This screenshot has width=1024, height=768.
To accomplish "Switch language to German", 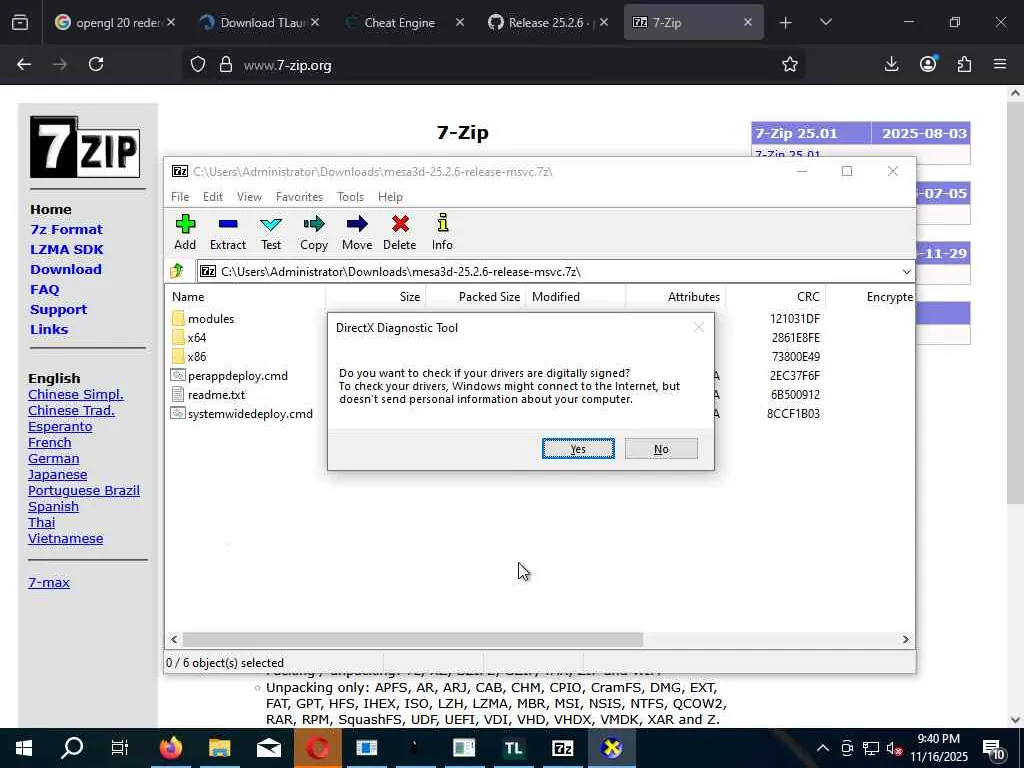I will (54, 458).
